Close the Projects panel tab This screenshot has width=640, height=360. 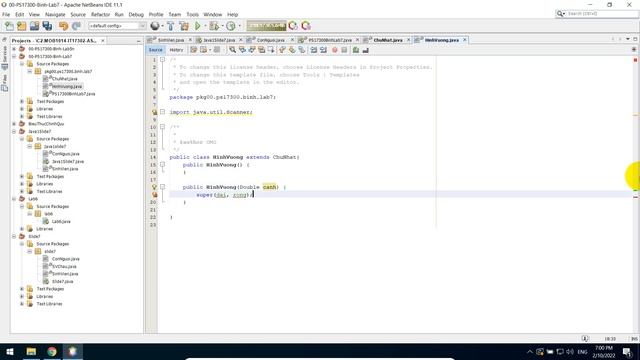click(x=103, y=40)
